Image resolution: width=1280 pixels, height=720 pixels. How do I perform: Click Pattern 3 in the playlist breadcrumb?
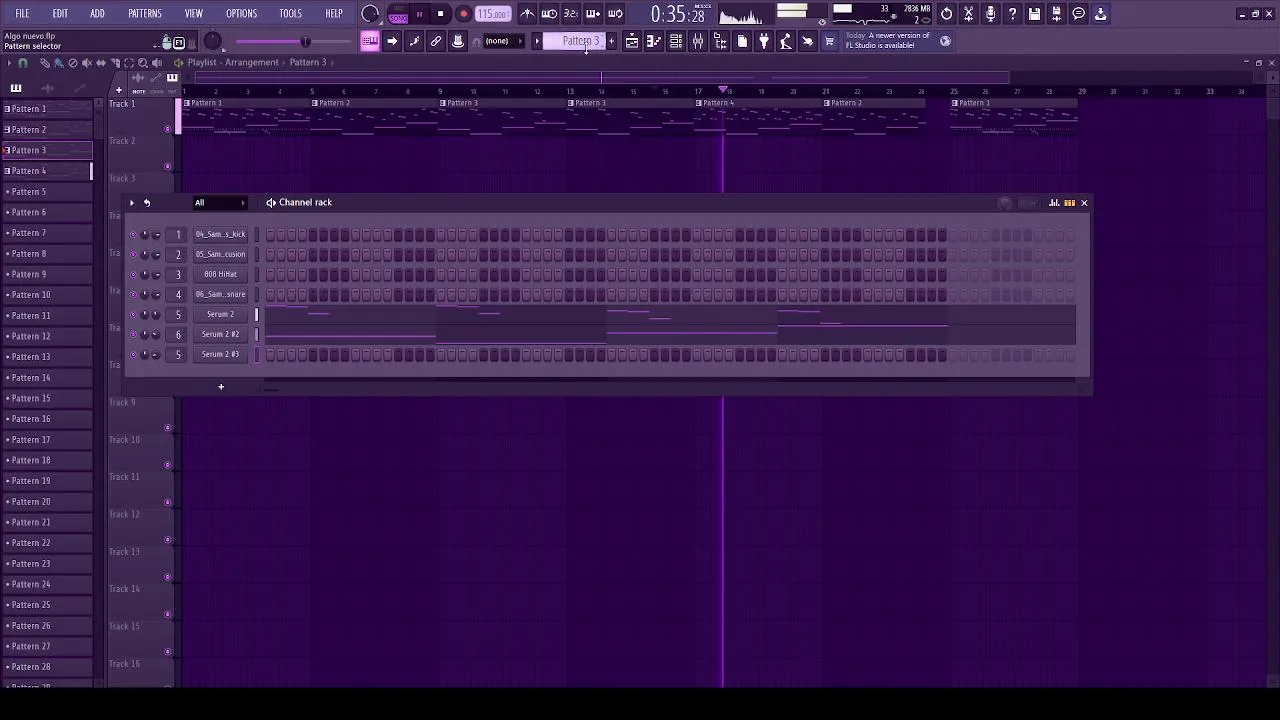(308, 63)
